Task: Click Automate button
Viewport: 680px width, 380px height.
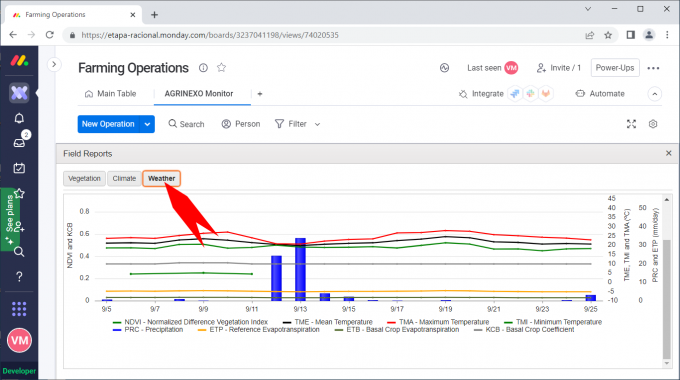Action: [600, 94]
